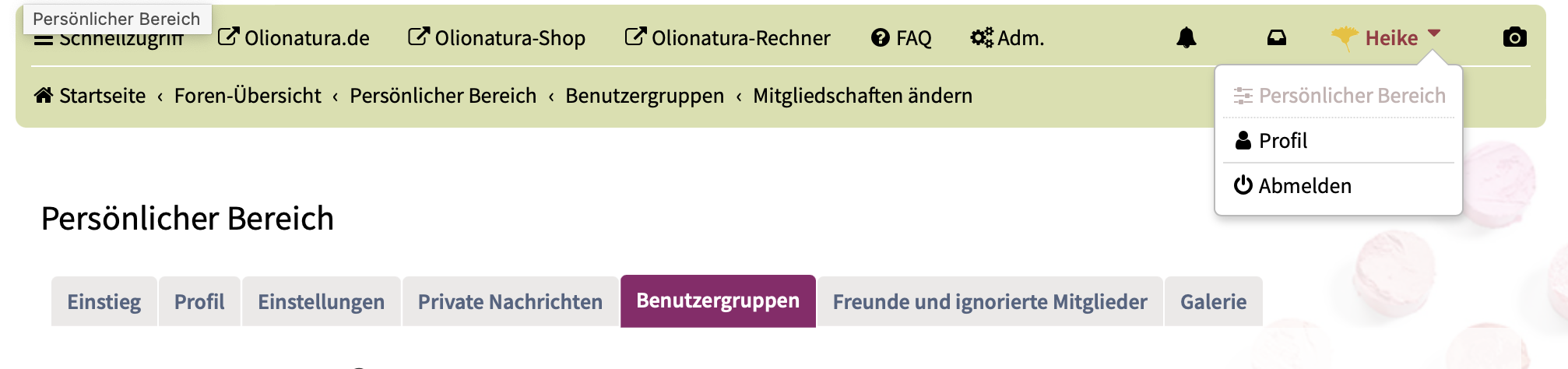The height and width of the screenshot is (369, 1568).
Task: Switch to the Einstellungen tab
Action: (321, 301)
